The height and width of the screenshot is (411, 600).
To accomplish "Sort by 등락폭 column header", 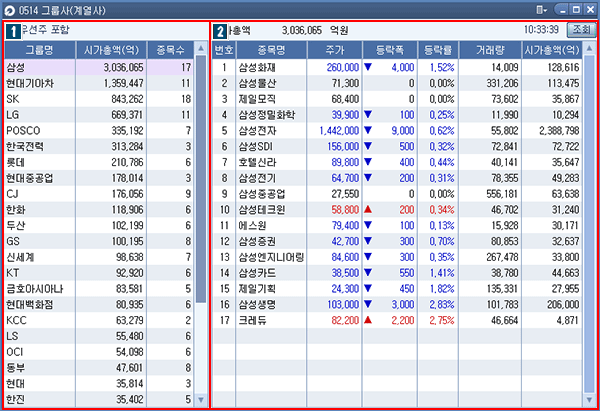I will point(390,50).
